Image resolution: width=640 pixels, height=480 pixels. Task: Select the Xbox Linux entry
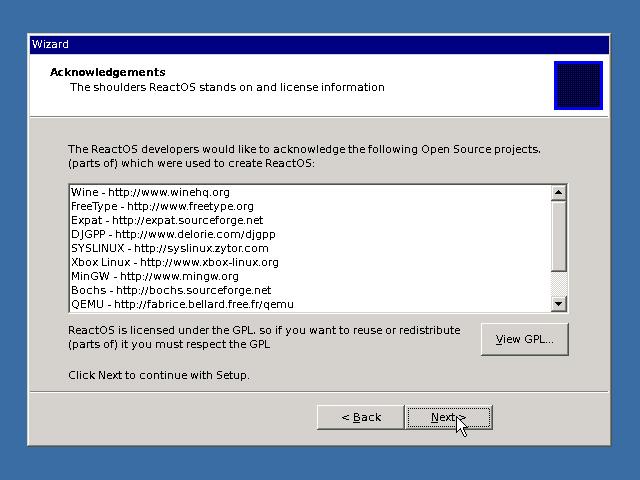tap(174, 262)
